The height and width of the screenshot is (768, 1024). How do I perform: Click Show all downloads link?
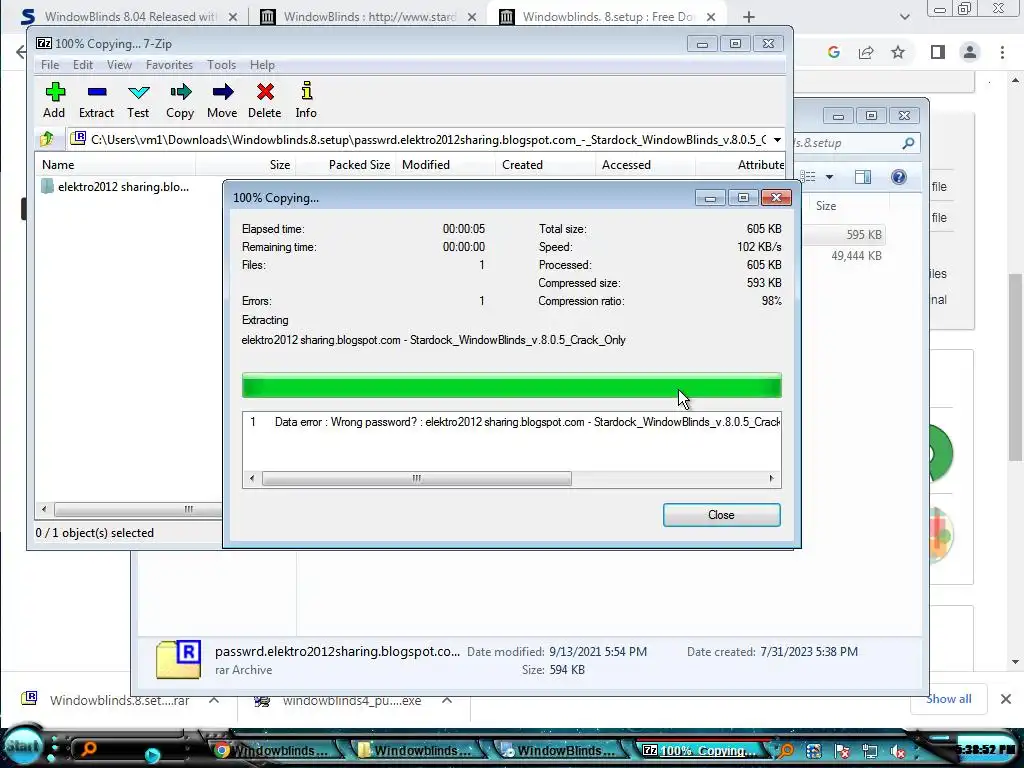[948, 699]
